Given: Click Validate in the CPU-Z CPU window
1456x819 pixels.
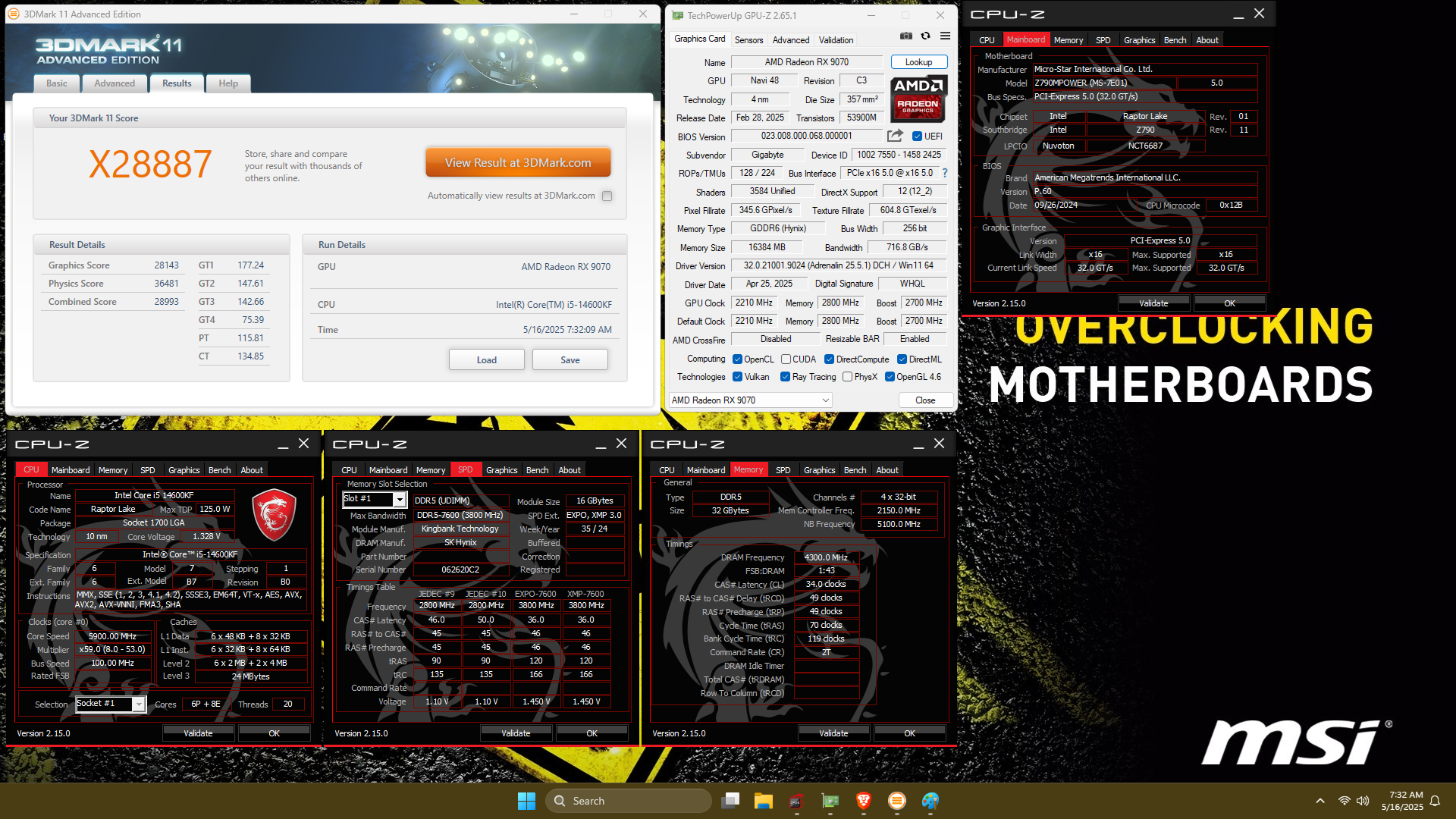Looking at the screenshot, I should (198, 733).
